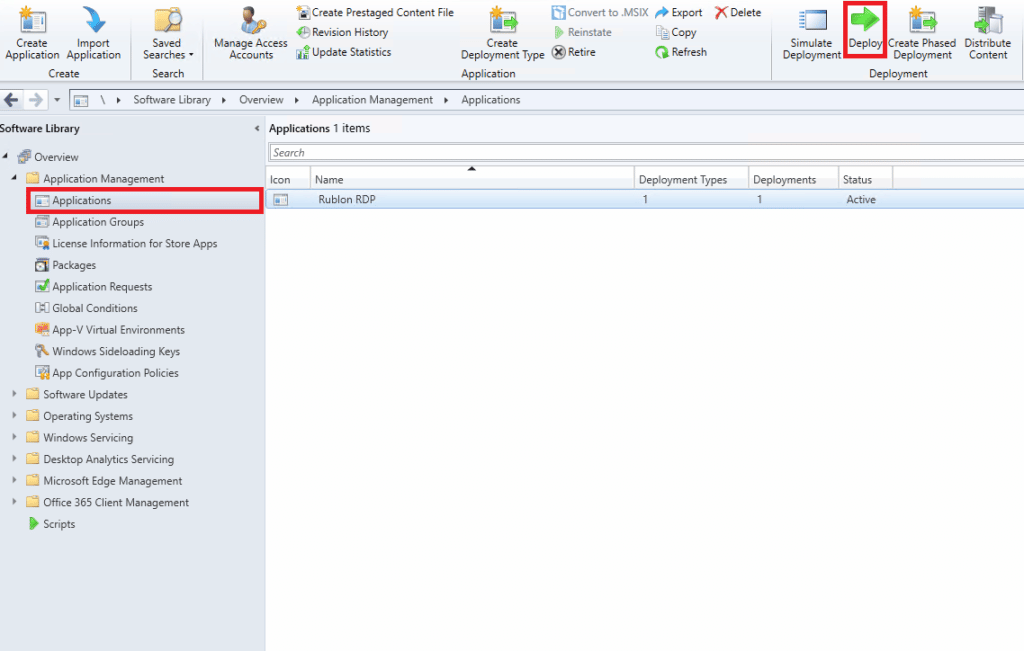
Task: Click the Search input field
Action: click(x=640, y=153)
